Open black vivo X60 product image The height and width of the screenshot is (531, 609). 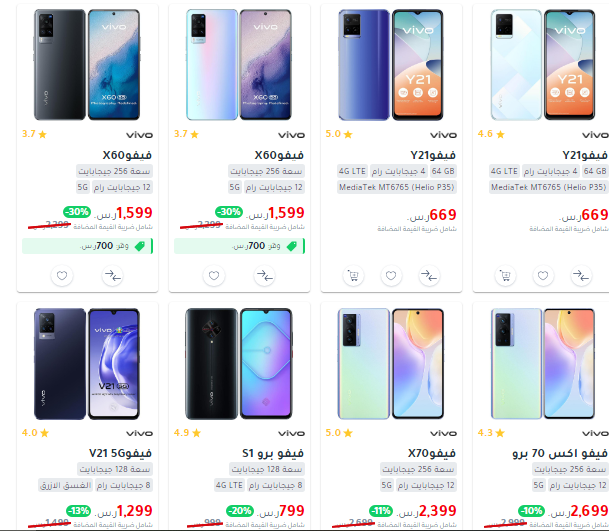point(87,65)
